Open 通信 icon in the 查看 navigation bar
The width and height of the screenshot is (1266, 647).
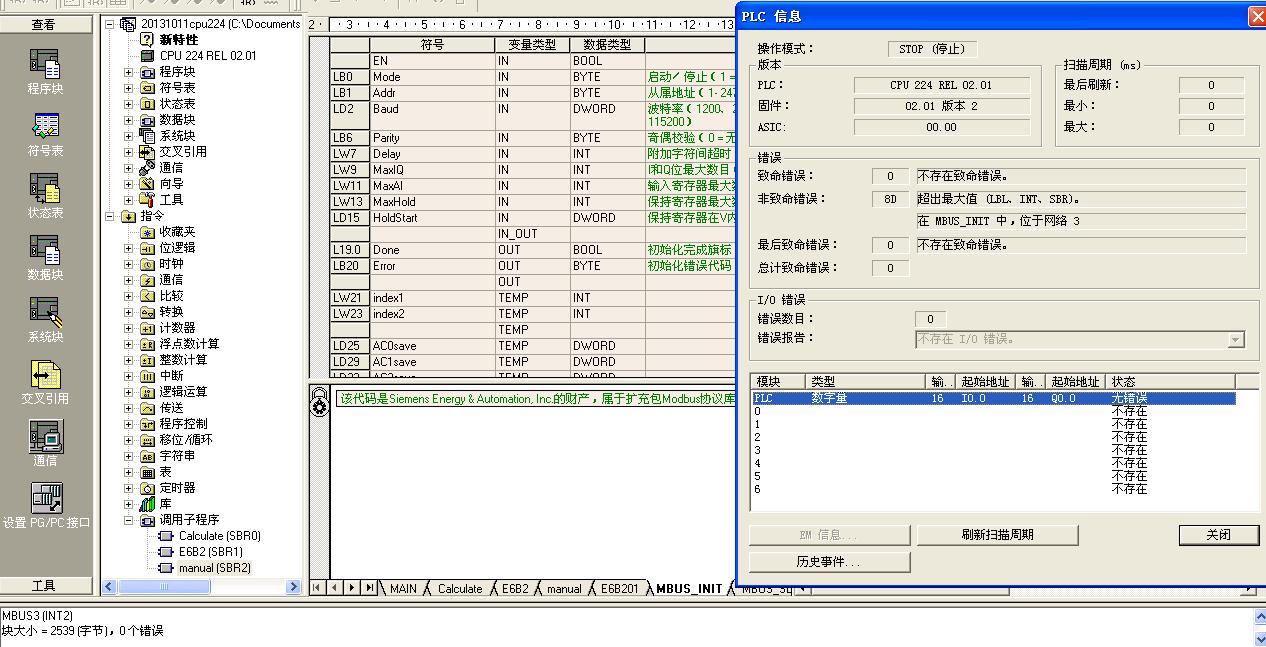(45, 436)
